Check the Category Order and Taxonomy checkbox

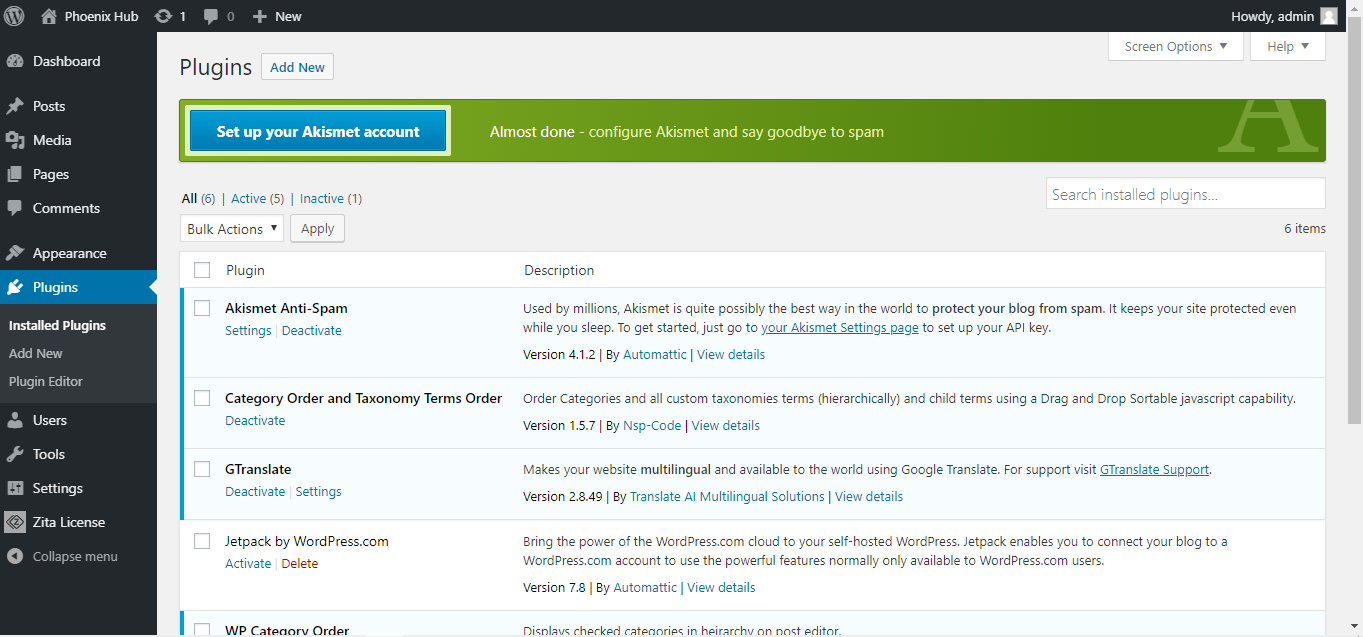pos(202,398)
